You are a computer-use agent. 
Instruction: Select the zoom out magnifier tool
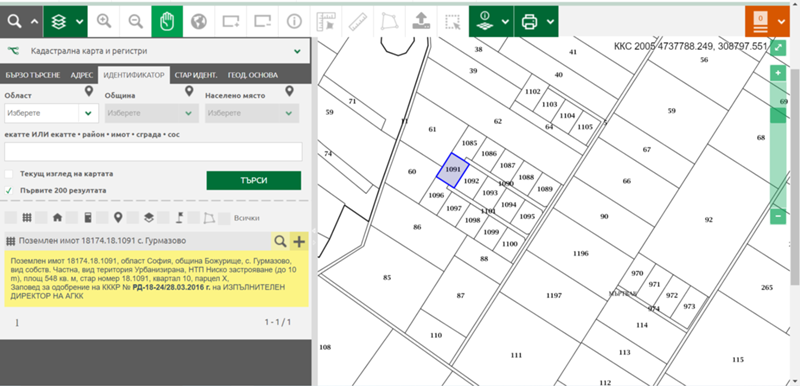[x=135, y=21]
